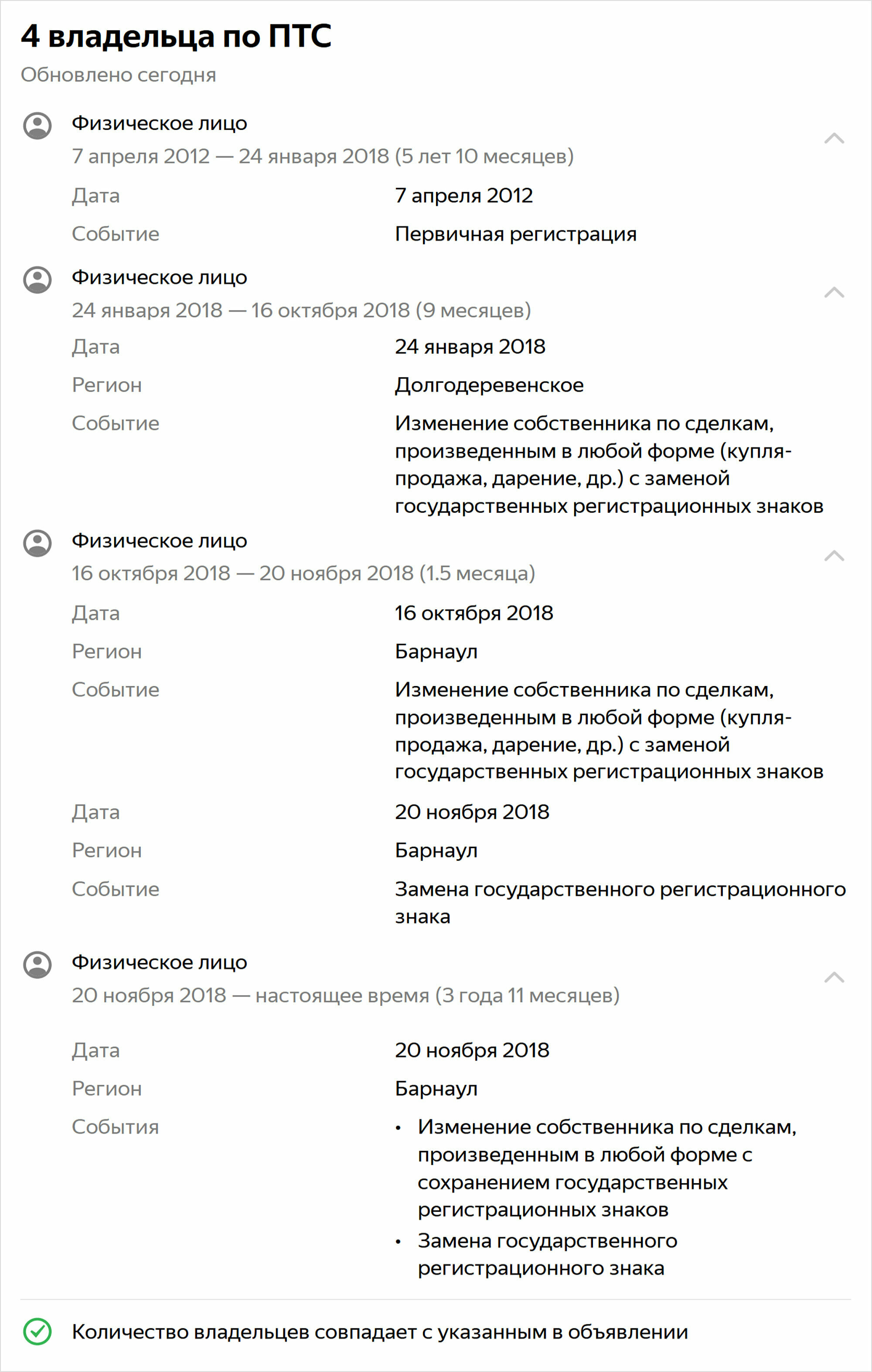
Task: Click the first 'Физическое лицо' title
Action: click(x=160, y=124)
